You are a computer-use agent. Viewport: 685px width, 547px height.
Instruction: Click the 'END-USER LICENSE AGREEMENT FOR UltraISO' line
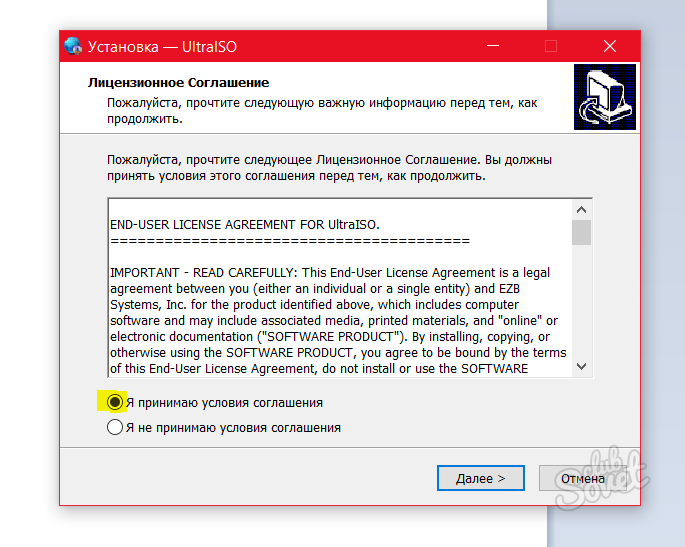244,224
